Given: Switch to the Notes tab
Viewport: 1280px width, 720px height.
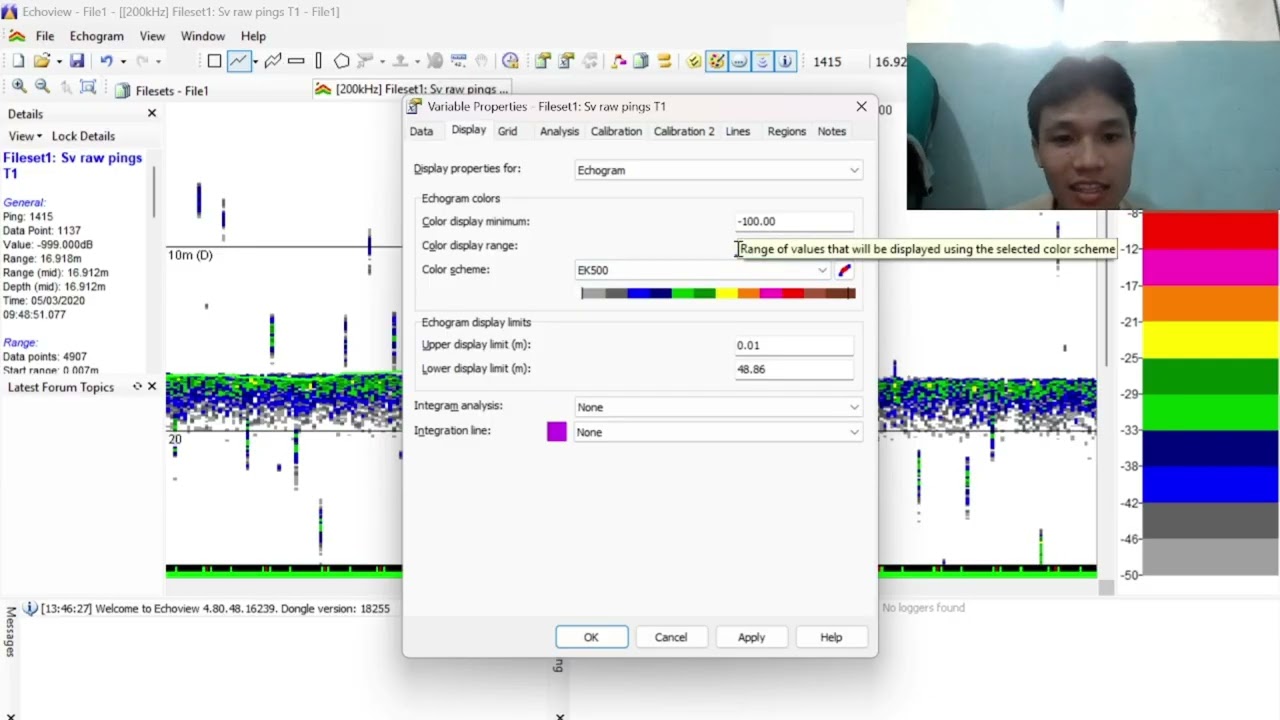Looking at the screenshot, I should (831, 131).
